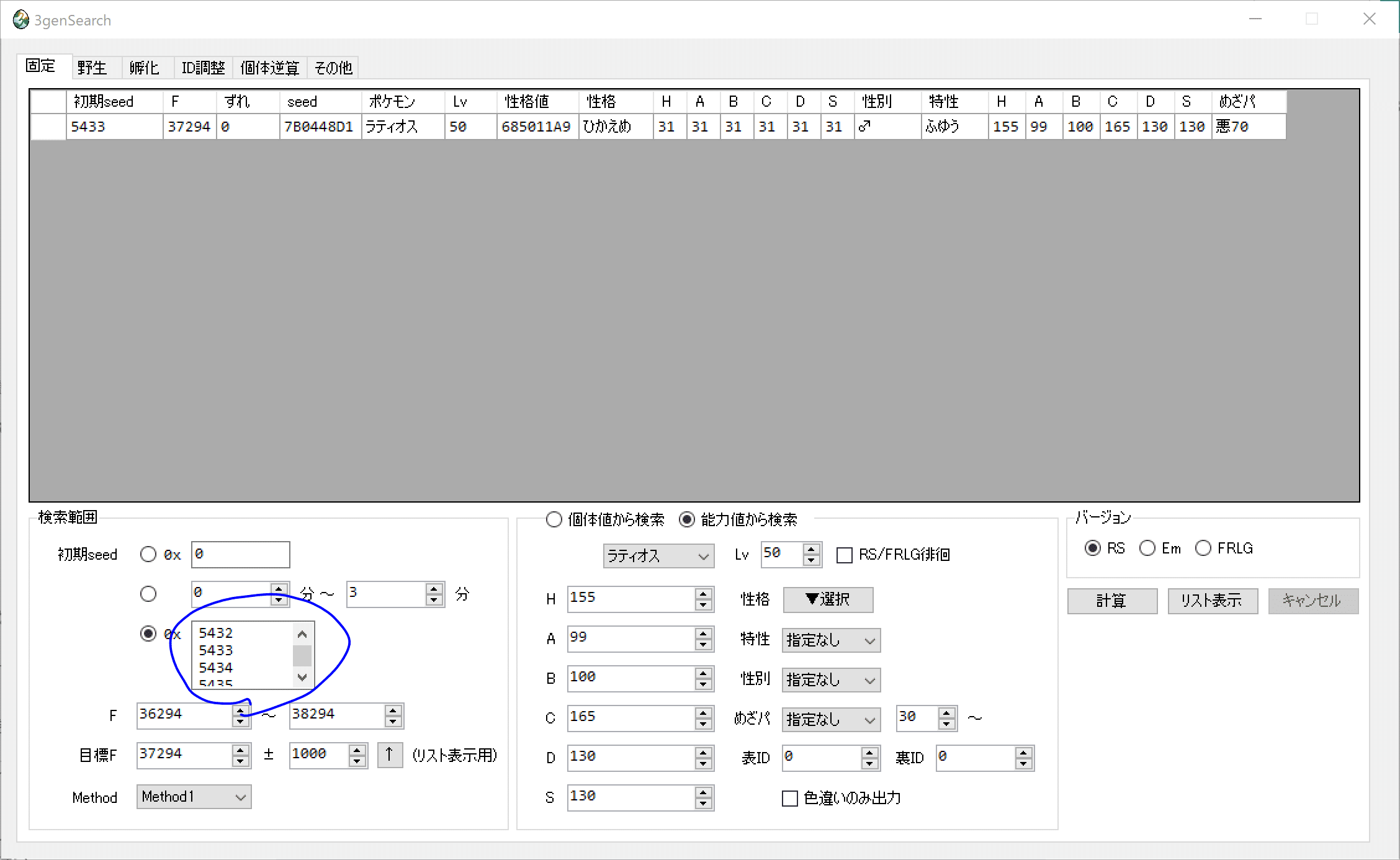Click the result cell 悪70
Screen dimensions: 1400x860
point(1249,127)
